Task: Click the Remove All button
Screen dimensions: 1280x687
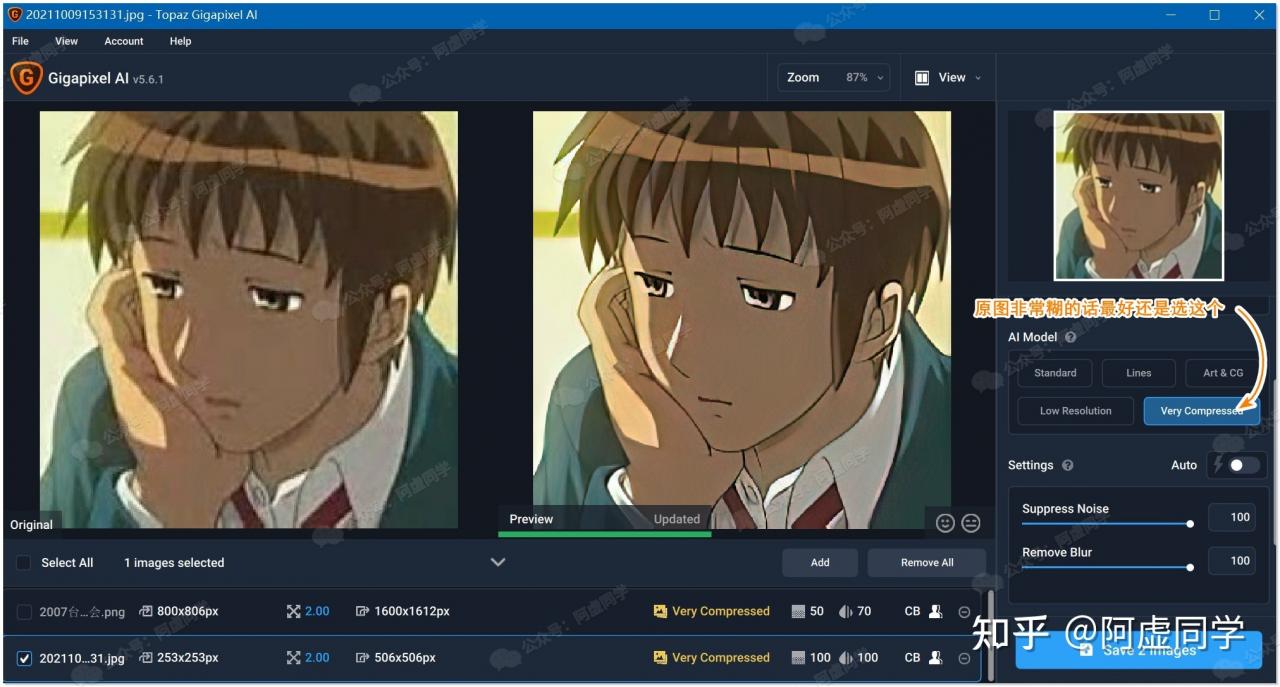Action: [x=927, y=563]
